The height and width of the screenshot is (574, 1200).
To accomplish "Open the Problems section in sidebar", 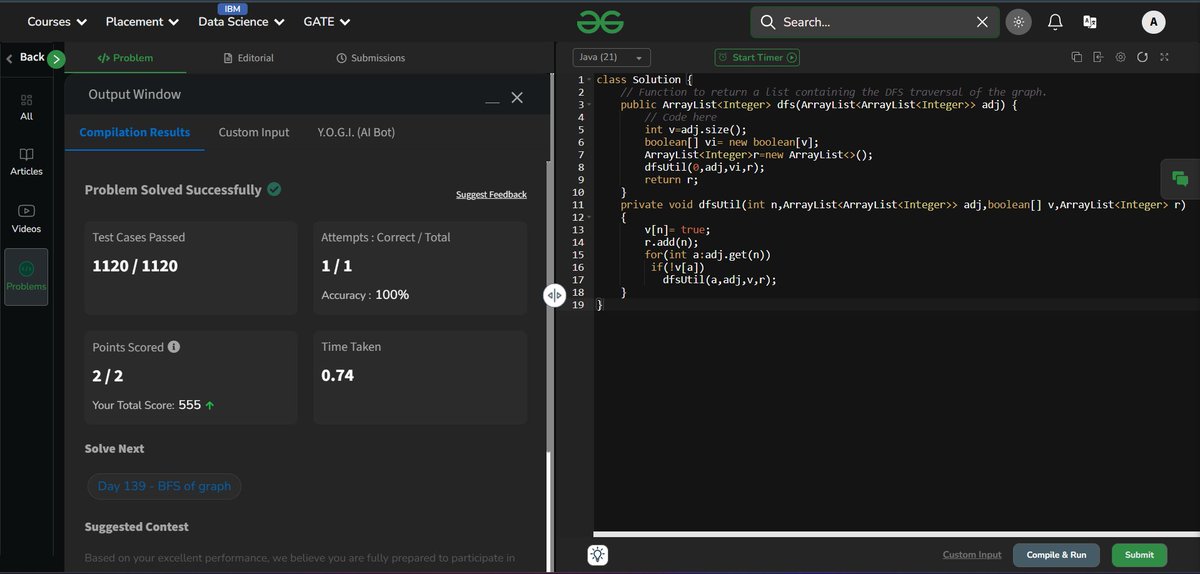I will point(26,277).
